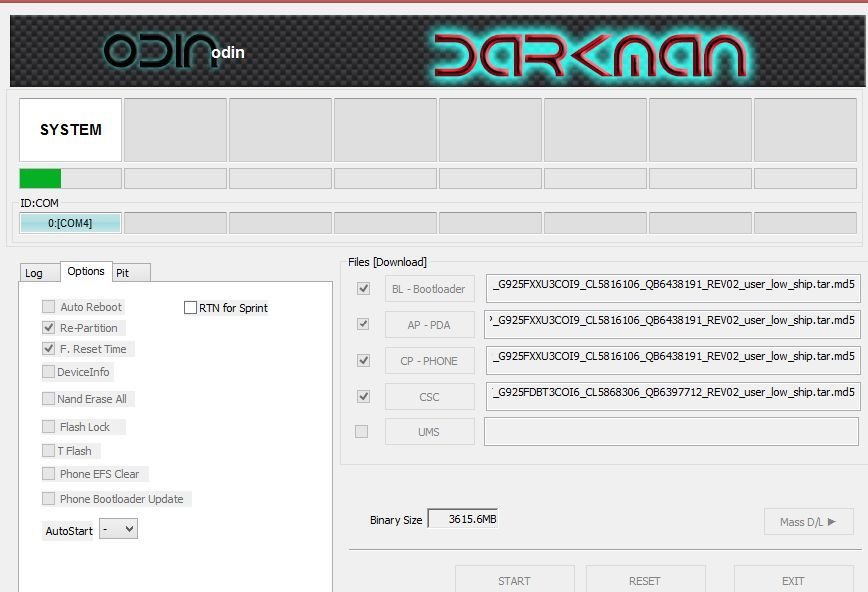Open the AutoStart dropdown
The image size is (868, 592).
coord(118,529)
